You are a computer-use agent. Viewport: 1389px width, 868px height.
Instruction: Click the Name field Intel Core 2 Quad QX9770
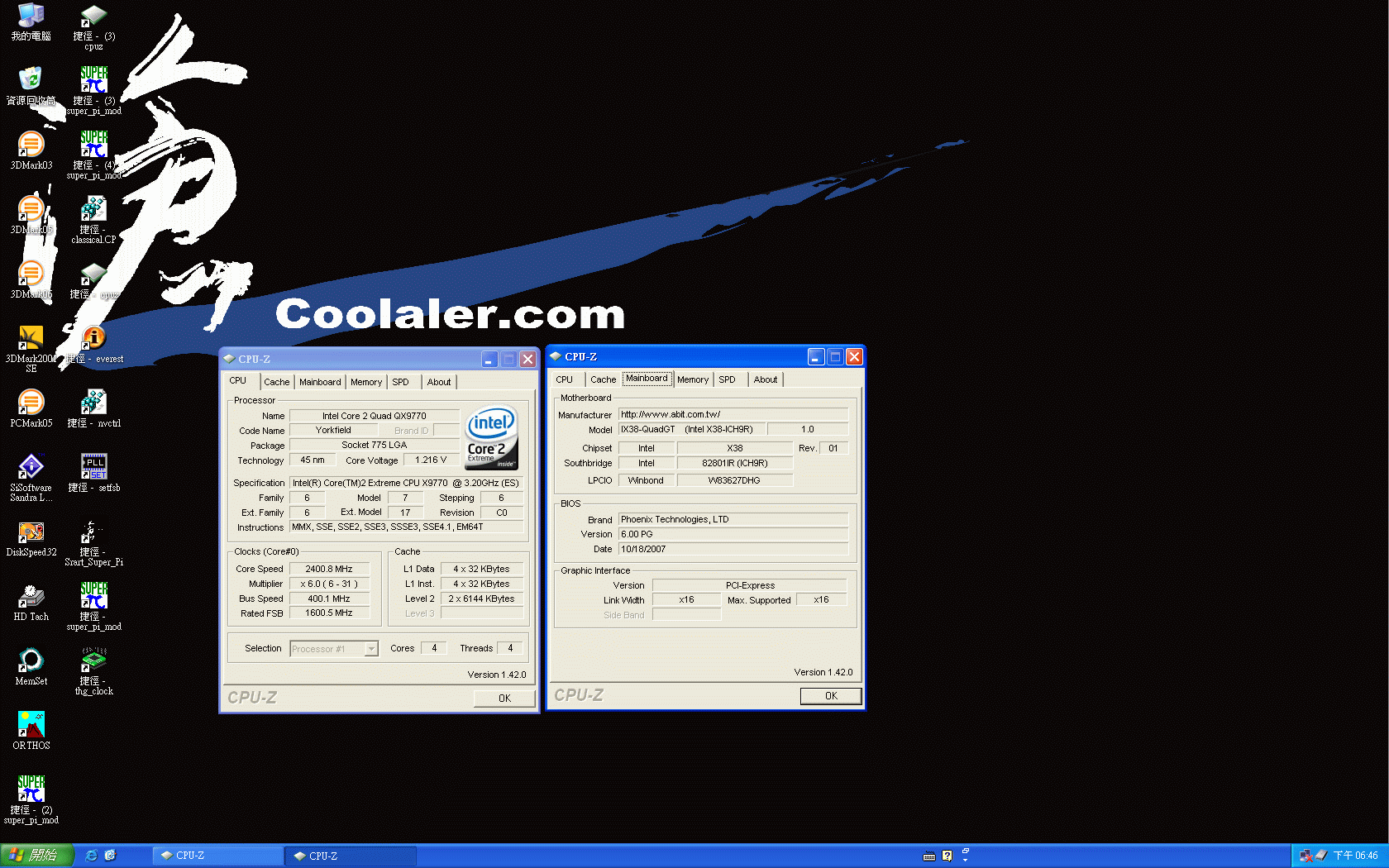tap(375, 416)
